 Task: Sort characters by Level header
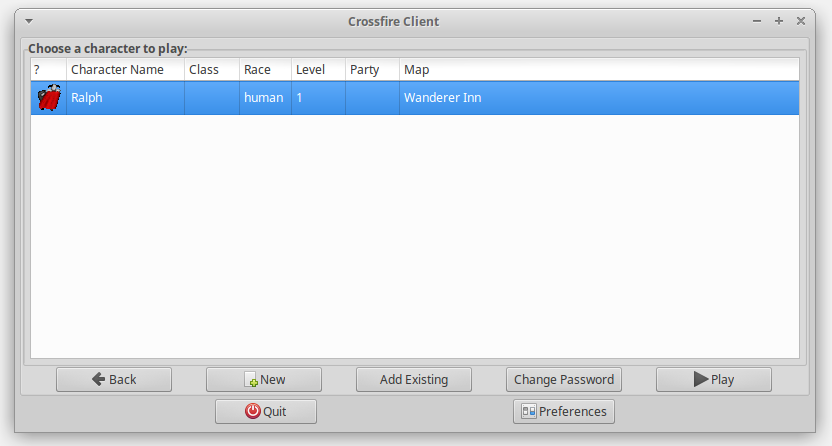click(318, 70)
